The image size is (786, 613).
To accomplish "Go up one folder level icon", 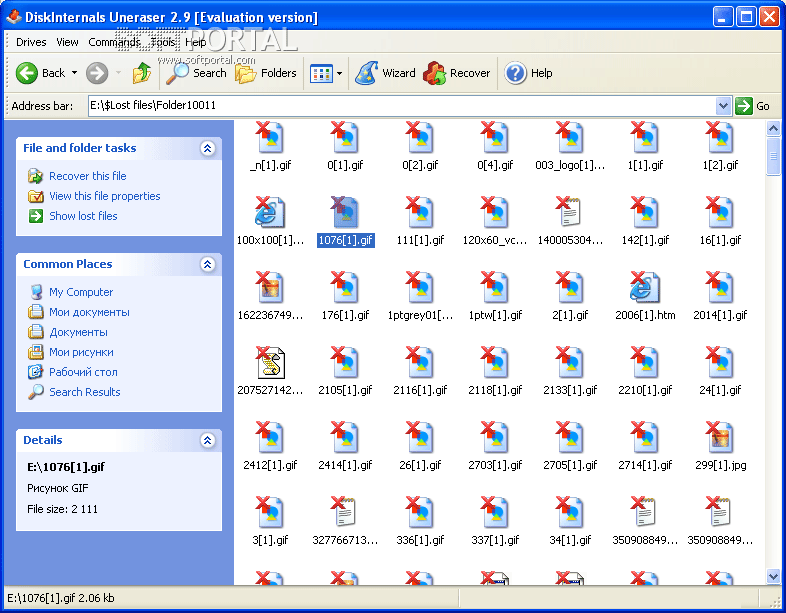I will pos(142,73).
